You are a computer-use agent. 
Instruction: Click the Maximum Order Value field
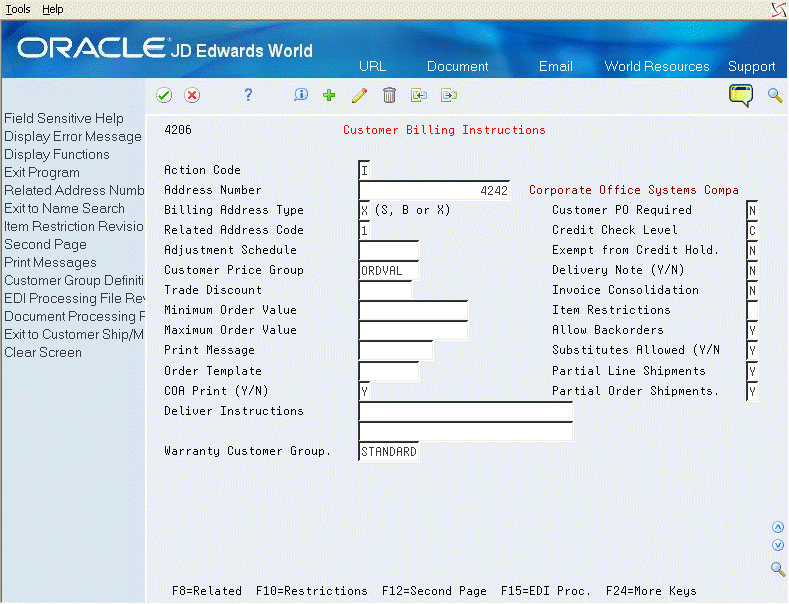pyautogui.click(x=413, y=331)
